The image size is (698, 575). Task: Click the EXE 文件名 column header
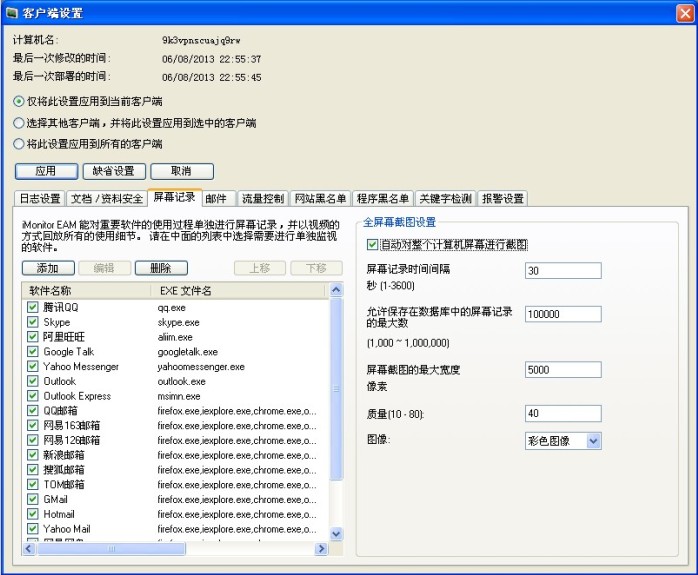tap(239, 291)
